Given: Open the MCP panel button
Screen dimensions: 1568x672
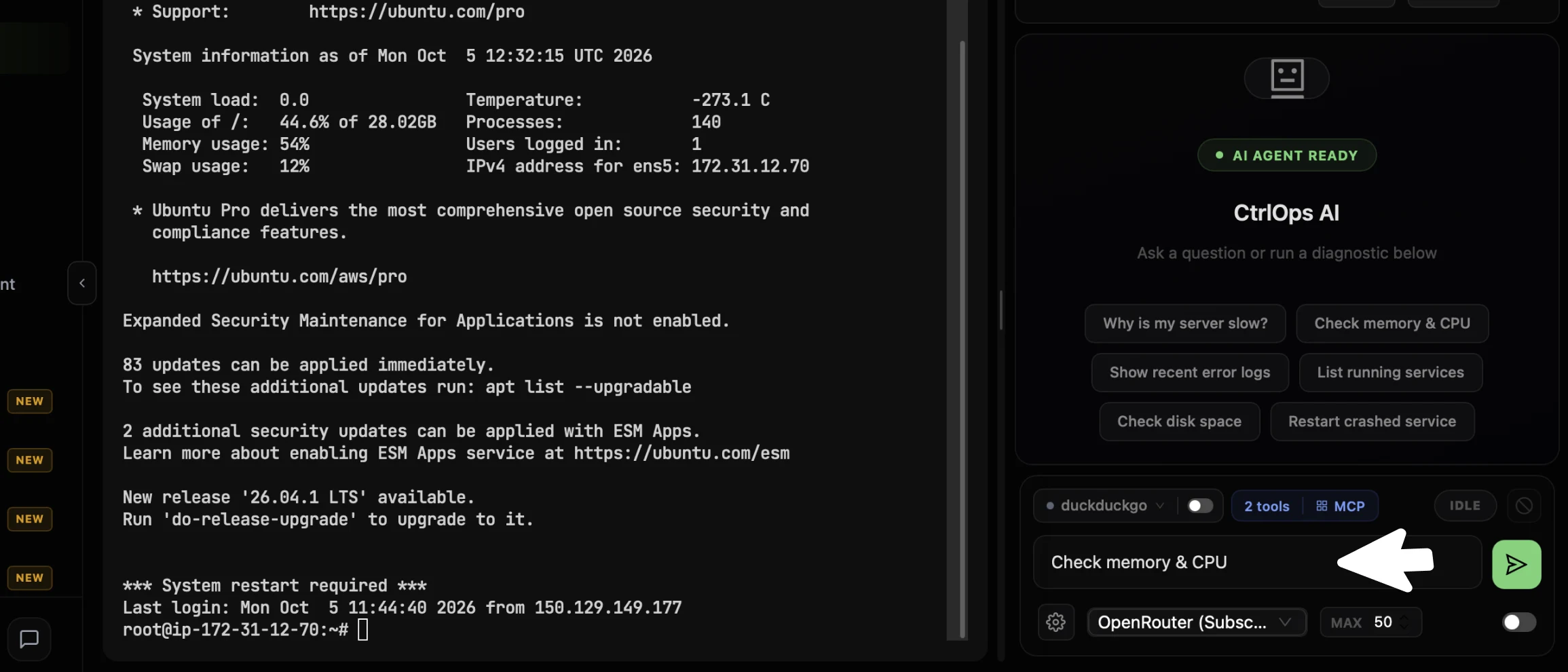Looking at the screenshot, I should (1341, 506).
